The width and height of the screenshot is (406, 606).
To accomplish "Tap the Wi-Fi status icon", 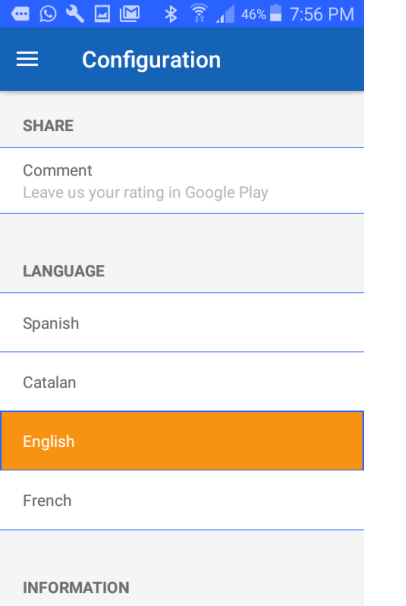I will click(x=199, y=14).
